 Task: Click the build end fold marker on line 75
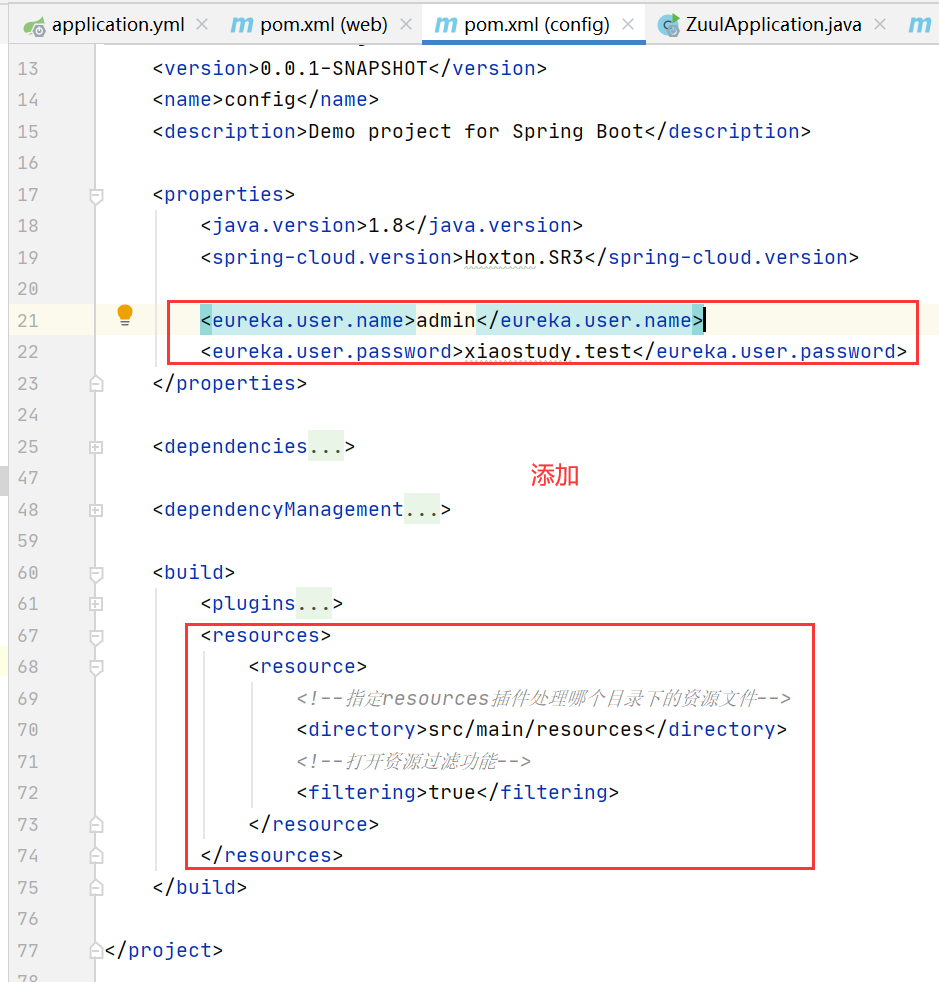coord(96,887)
